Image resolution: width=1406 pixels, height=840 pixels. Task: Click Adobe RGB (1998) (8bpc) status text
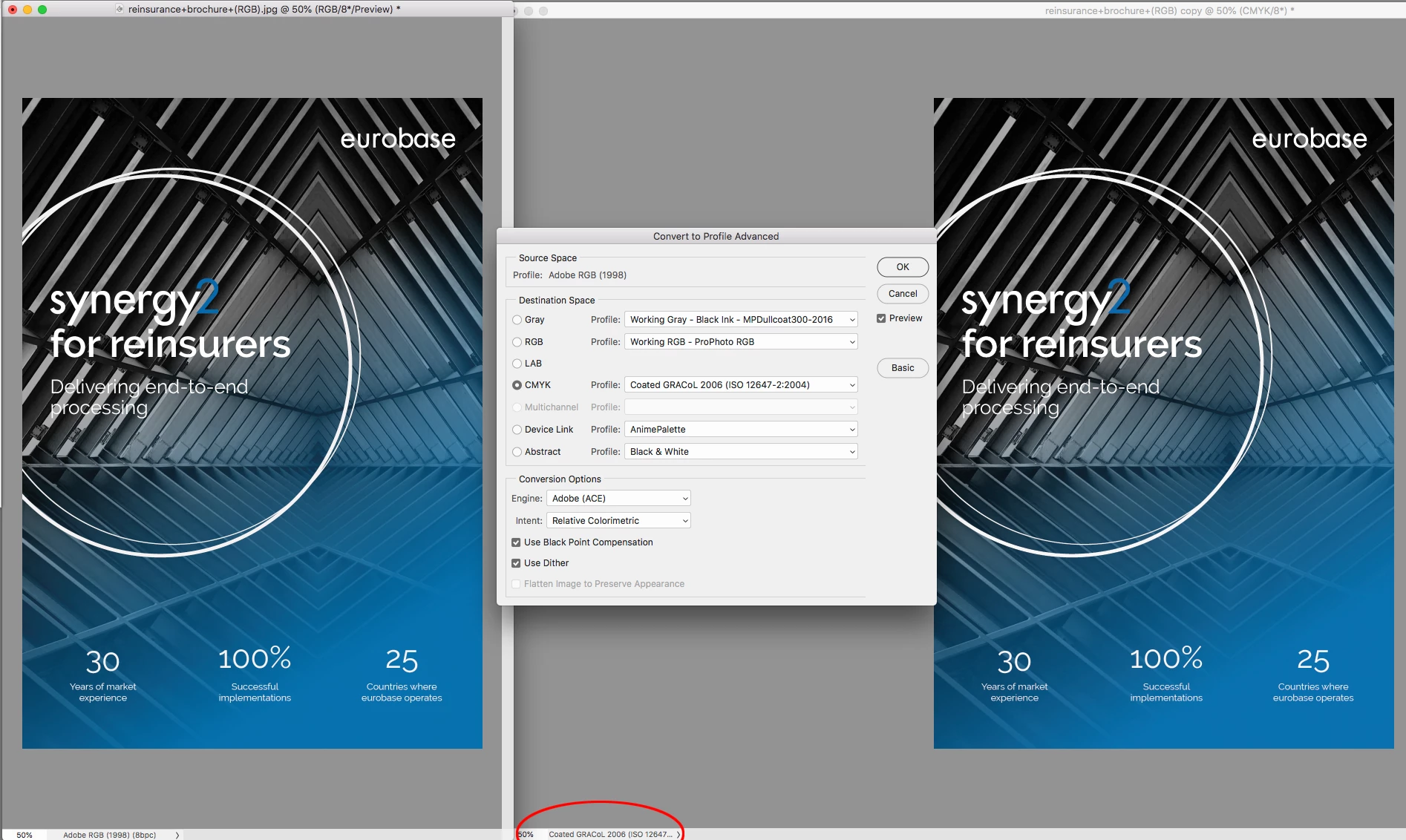tap(110, 835)
